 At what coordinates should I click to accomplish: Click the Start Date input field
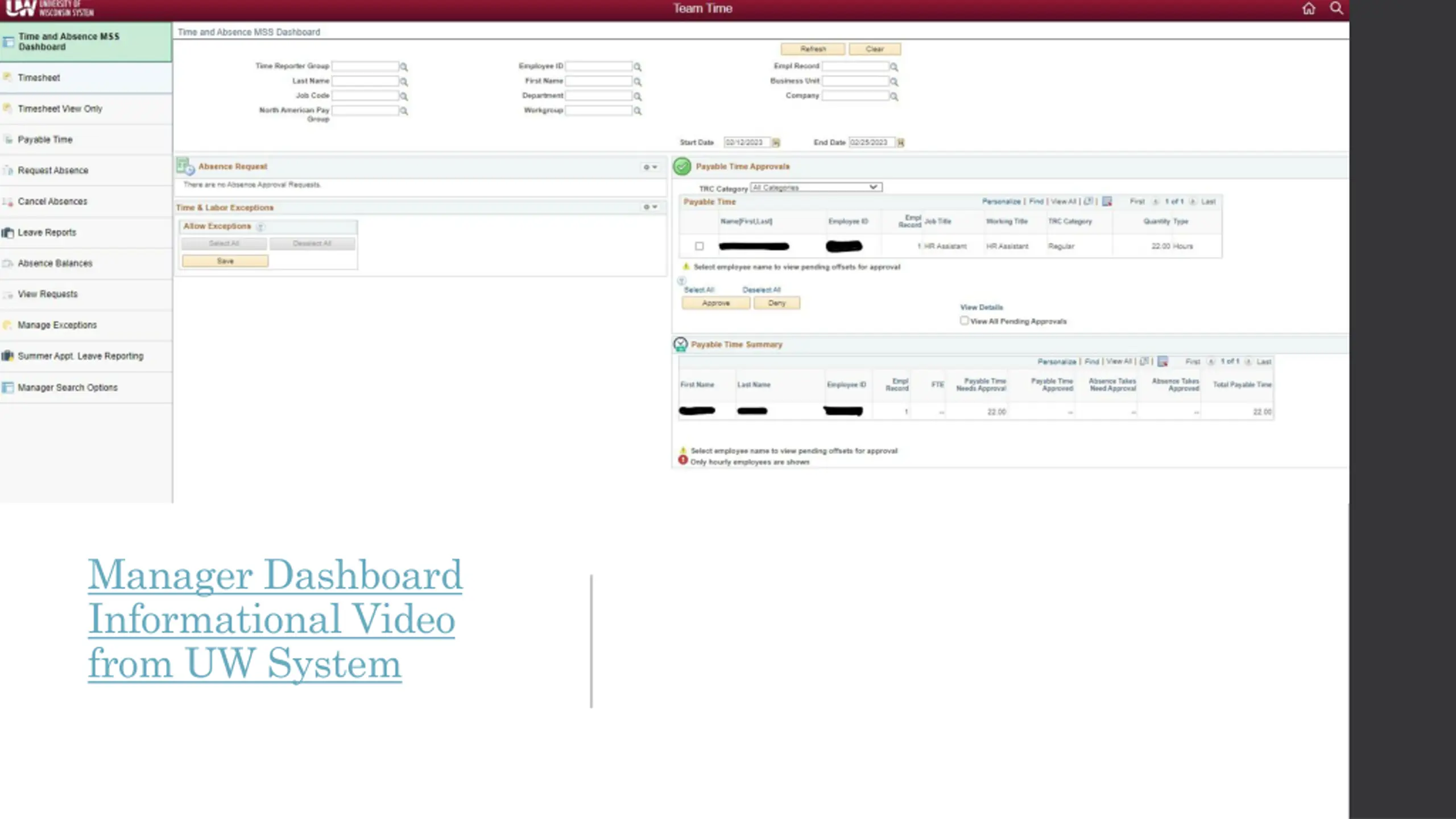(x=747, y=143)
